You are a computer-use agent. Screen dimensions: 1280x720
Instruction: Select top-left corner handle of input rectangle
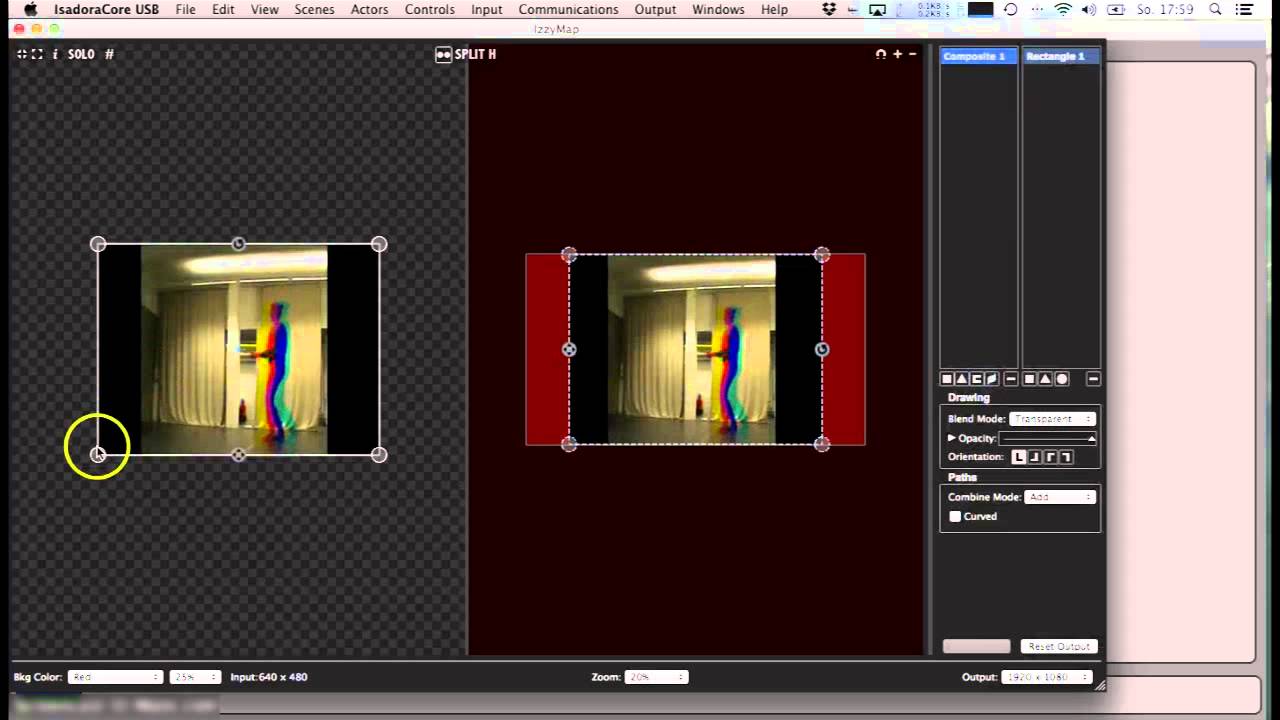coord(98,244)
